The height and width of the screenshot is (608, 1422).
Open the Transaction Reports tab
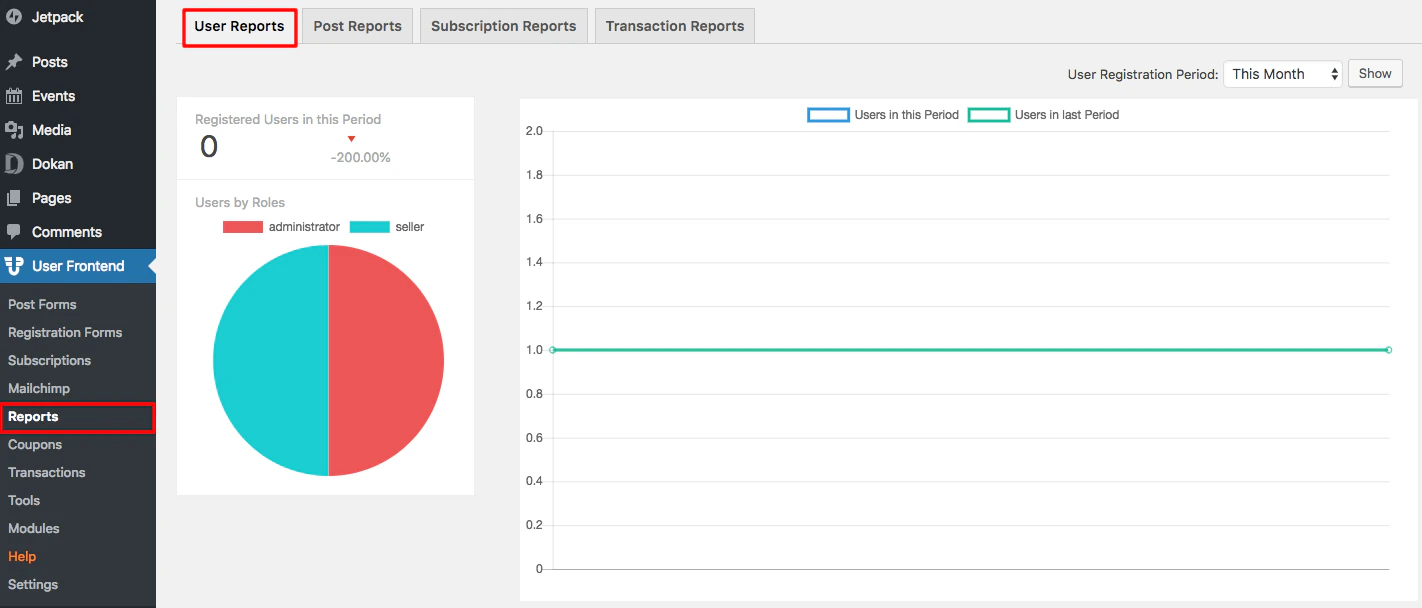674,26
